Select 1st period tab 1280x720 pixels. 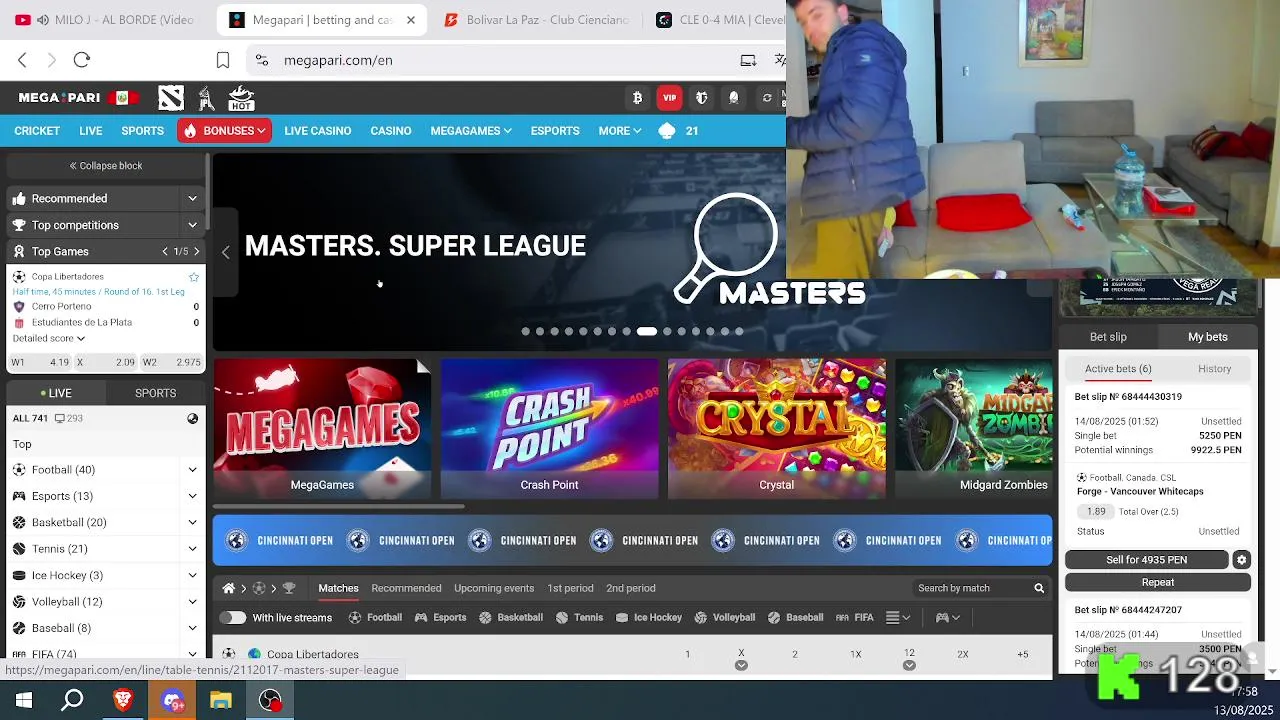point(570,588)
